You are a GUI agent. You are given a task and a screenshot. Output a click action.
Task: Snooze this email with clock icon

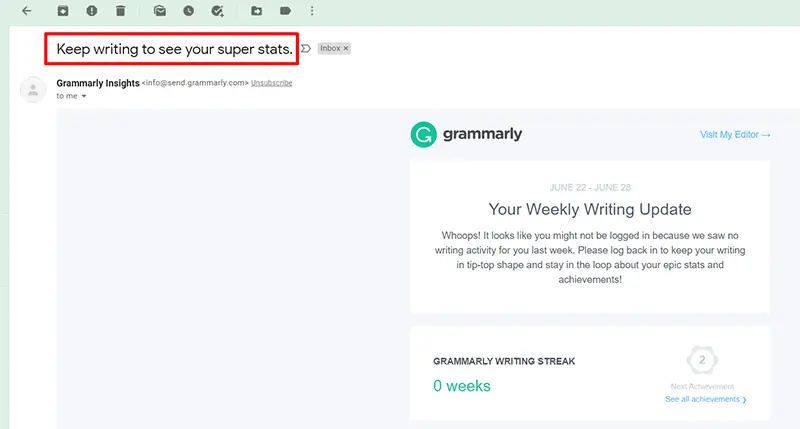point(188,11)
